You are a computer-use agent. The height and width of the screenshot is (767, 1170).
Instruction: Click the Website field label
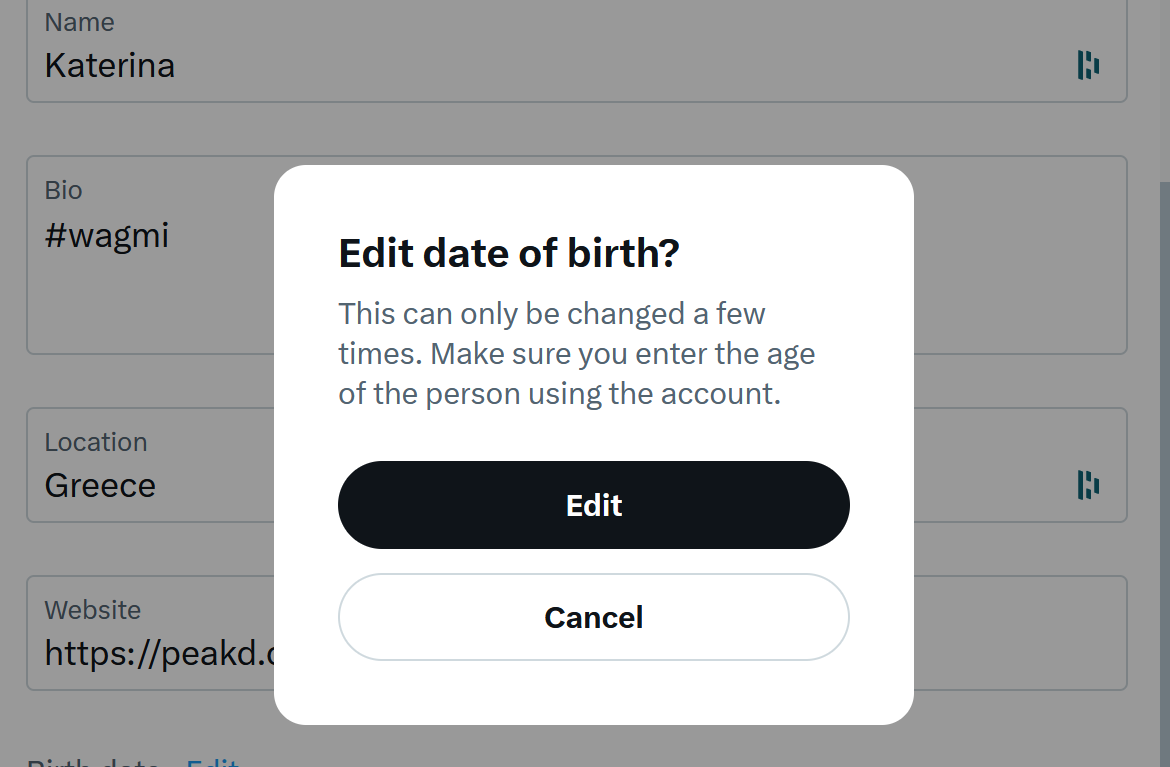[93, 610]
